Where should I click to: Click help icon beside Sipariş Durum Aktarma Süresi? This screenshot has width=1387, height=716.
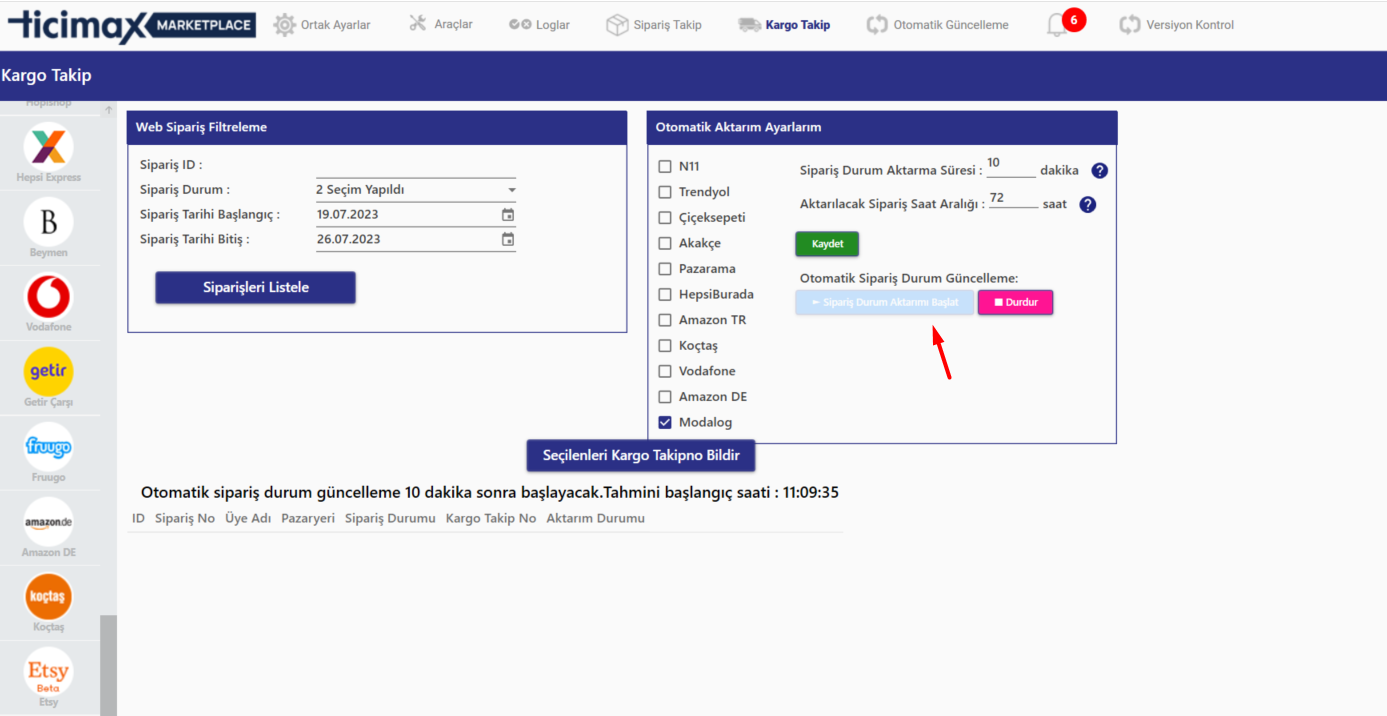[1100, 171]
